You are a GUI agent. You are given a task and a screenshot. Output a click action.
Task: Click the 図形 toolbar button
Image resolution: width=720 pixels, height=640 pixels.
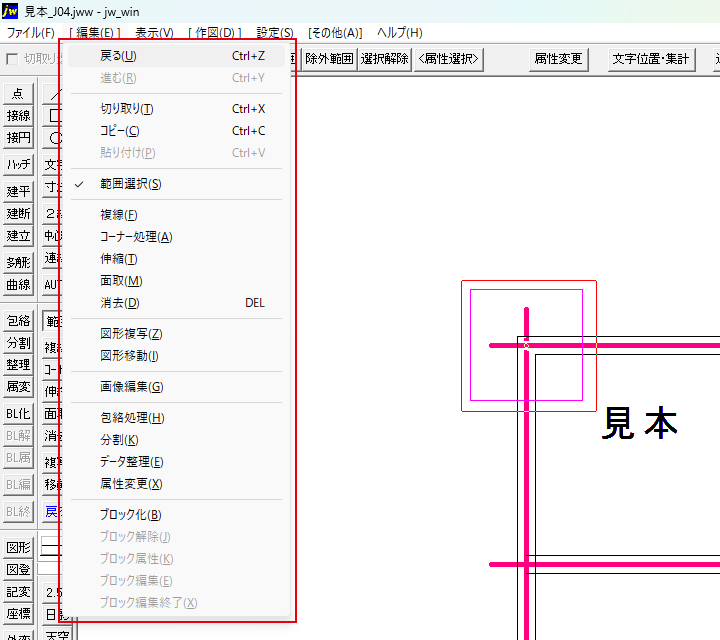click(18, 548)
